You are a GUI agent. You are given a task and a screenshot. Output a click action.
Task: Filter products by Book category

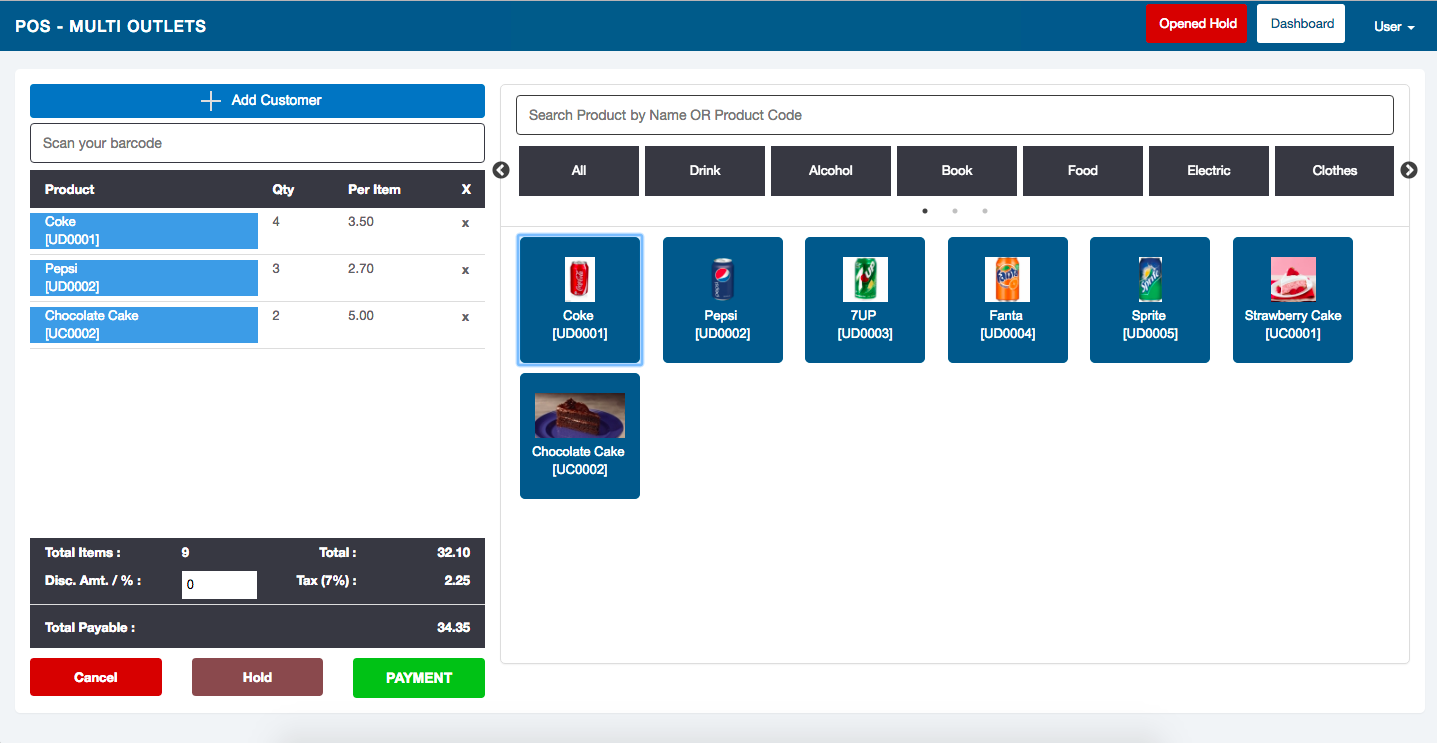coord(957,171)
